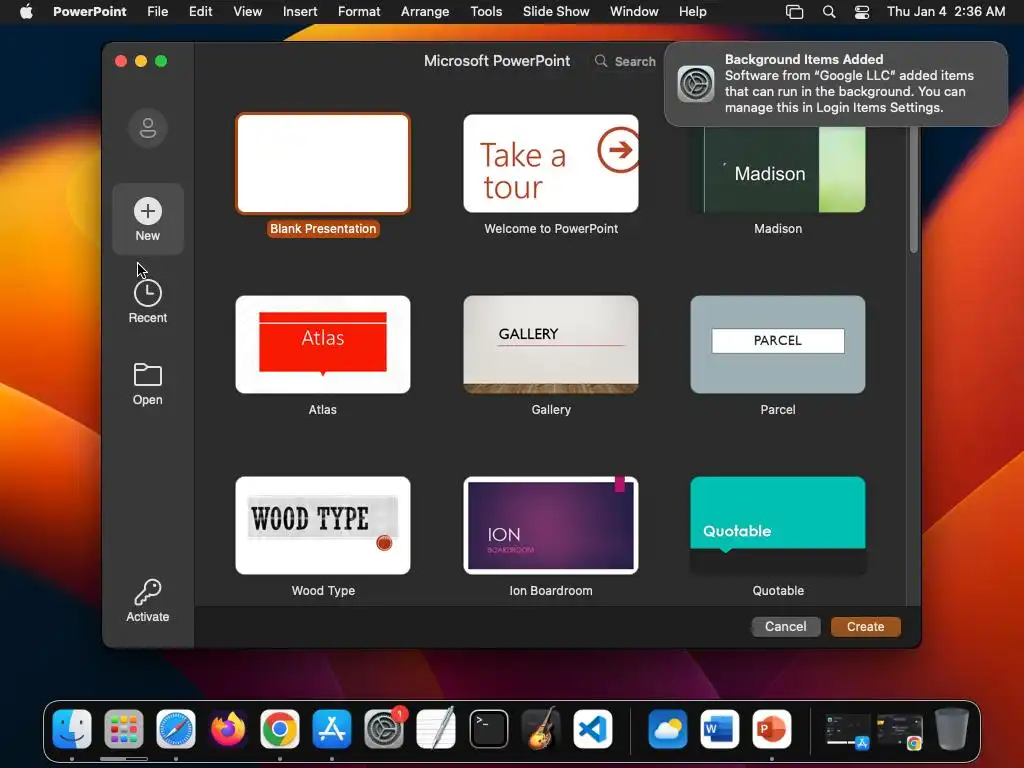Screen dimensions: 1024x768
Task: Select the Gallery template
Action: pyautogui.click(x=551, y=345)
